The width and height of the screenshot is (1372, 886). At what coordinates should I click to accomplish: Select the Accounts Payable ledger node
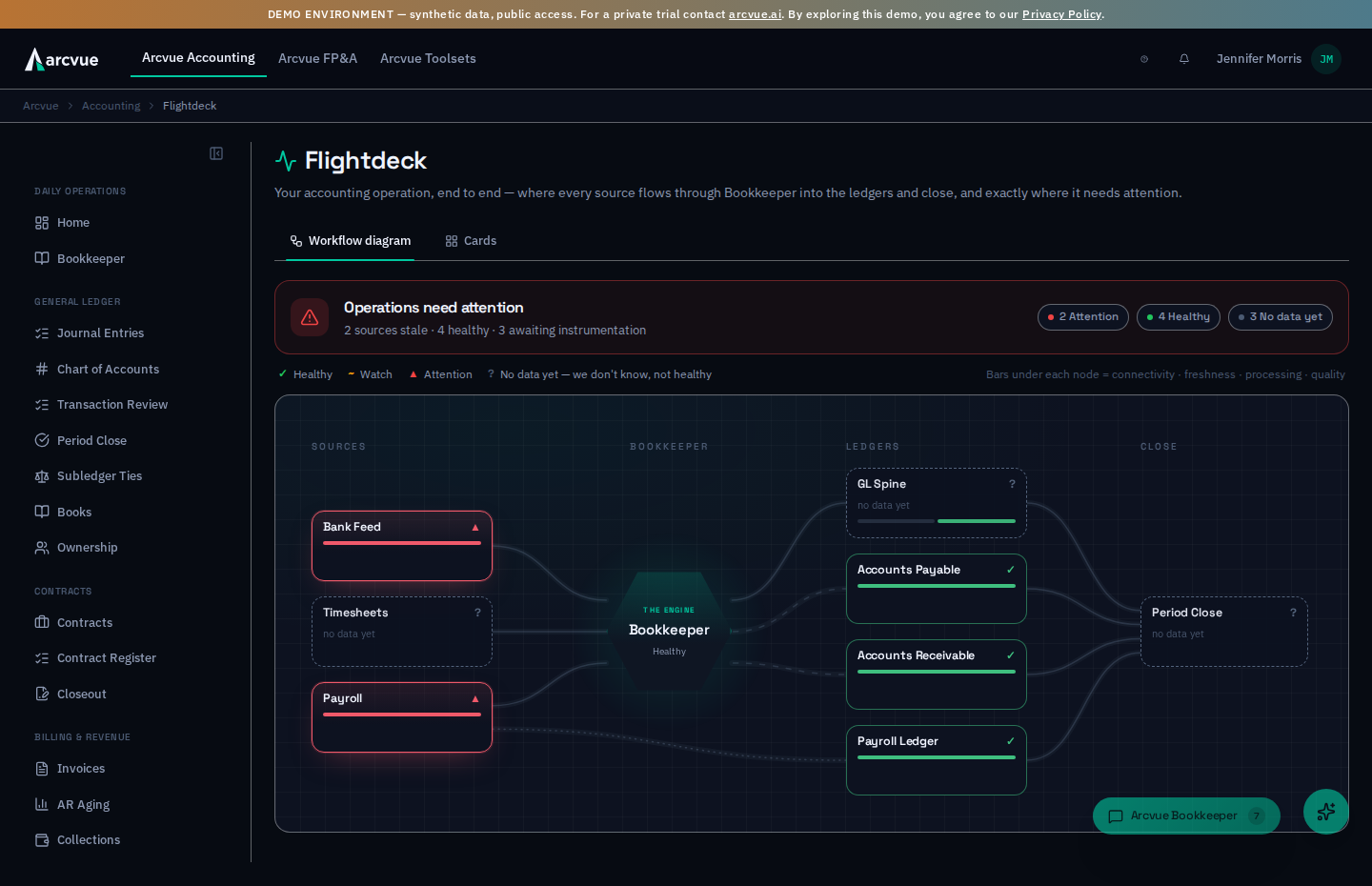click(x=937, y=589)
